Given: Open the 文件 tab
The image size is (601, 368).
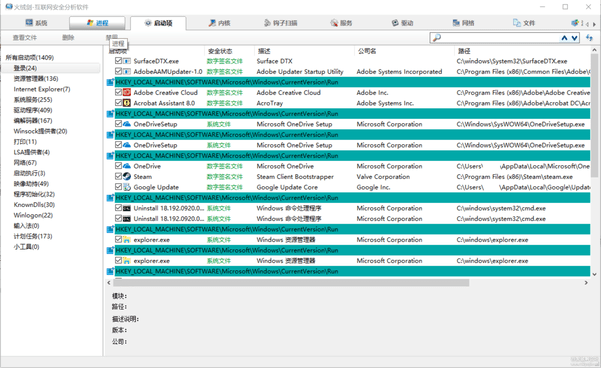Looking at the screenshot, I should (x=524, y=23).
